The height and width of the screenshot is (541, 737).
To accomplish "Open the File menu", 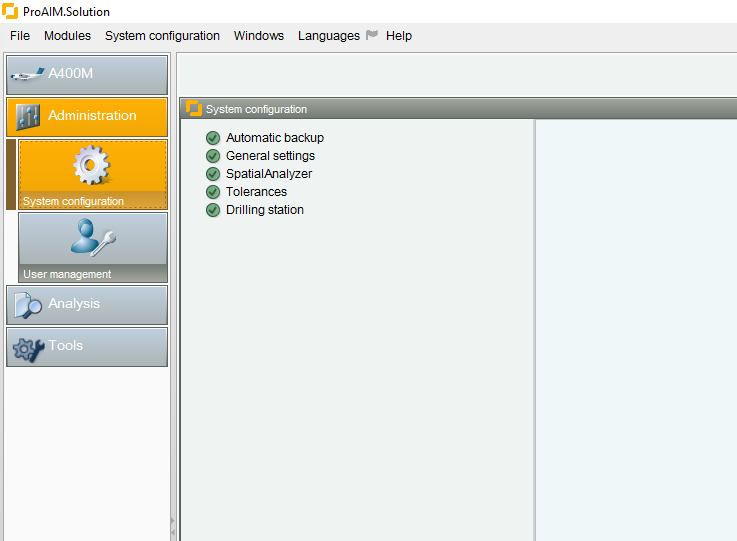I will [20, 36].
